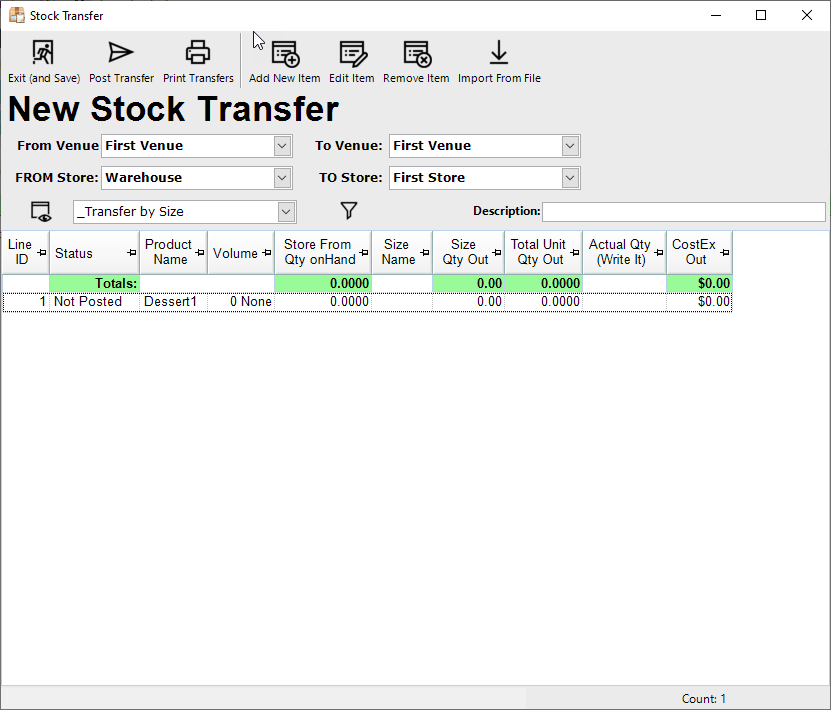The height and width of the screenshot is (710, 831).
Task: Click Remove Item icon
Action: click(x=416, y=54)
